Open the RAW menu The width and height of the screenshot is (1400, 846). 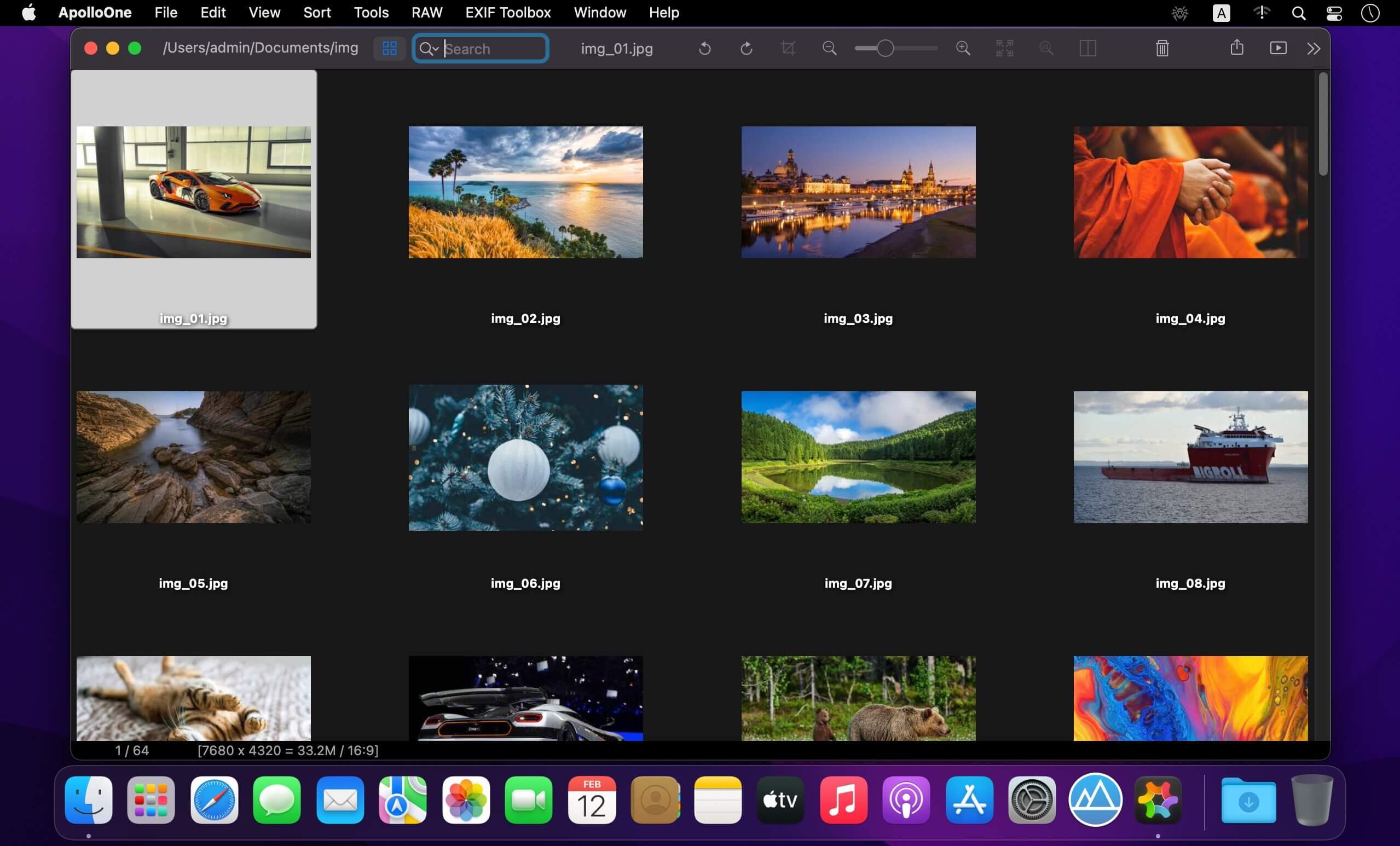427,13
